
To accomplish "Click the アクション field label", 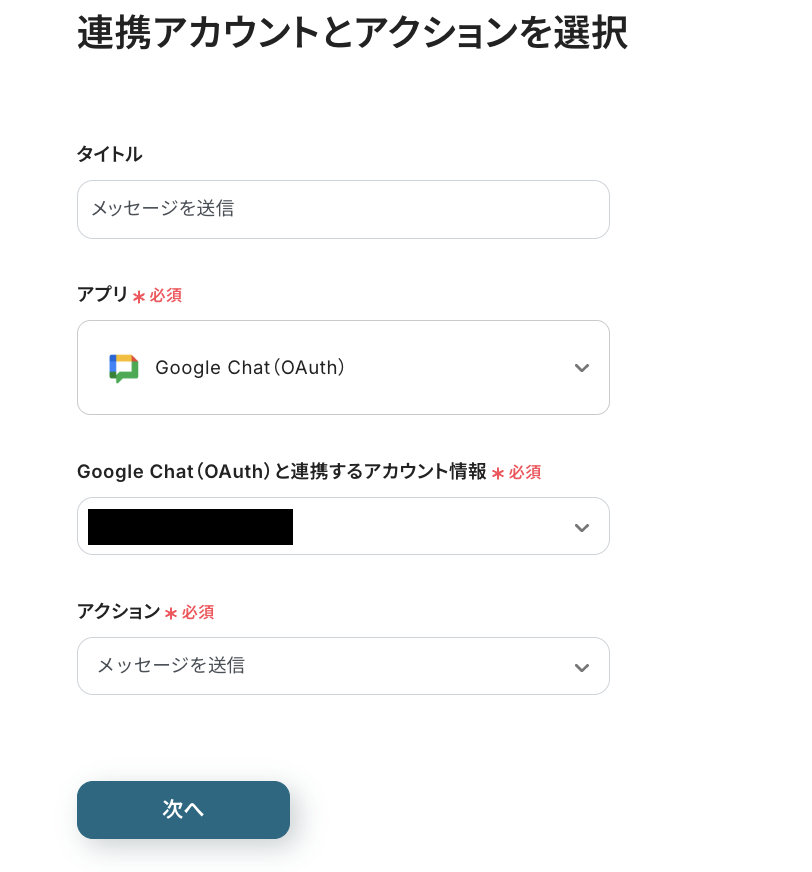I will pyautogui.click(x=118, y=611).
